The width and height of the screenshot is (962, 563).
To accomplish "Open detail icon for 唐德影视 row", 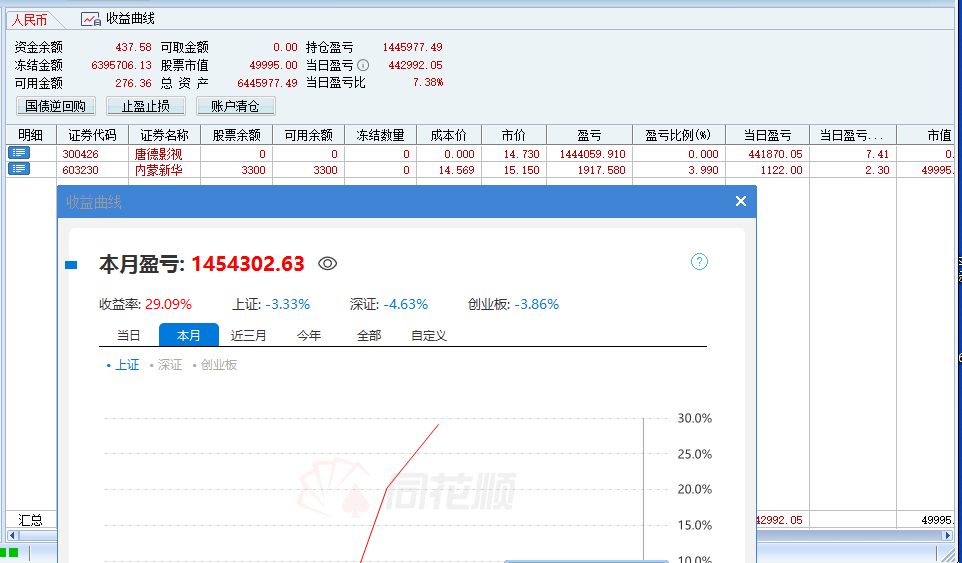I will [x=19, y=153].
